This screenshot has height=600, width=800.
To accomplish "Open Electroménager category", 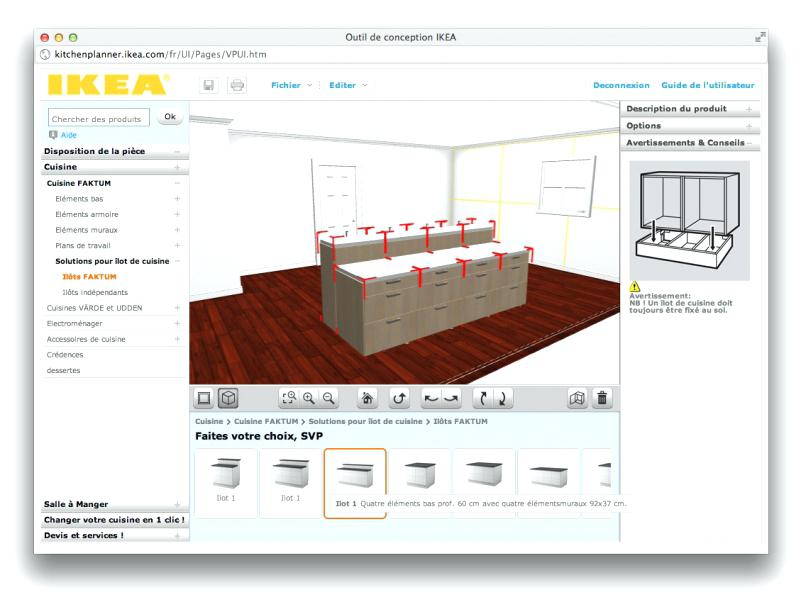I will point(74,323).
